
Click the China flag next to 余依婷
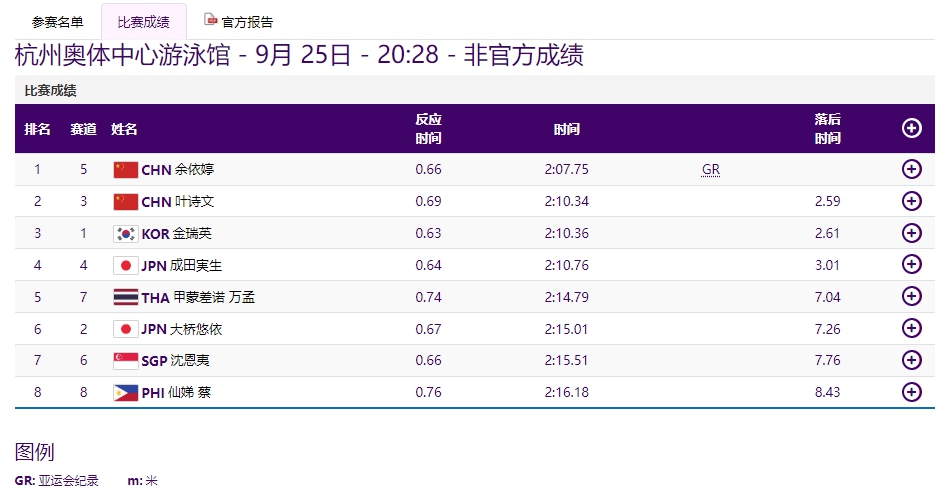125,170
